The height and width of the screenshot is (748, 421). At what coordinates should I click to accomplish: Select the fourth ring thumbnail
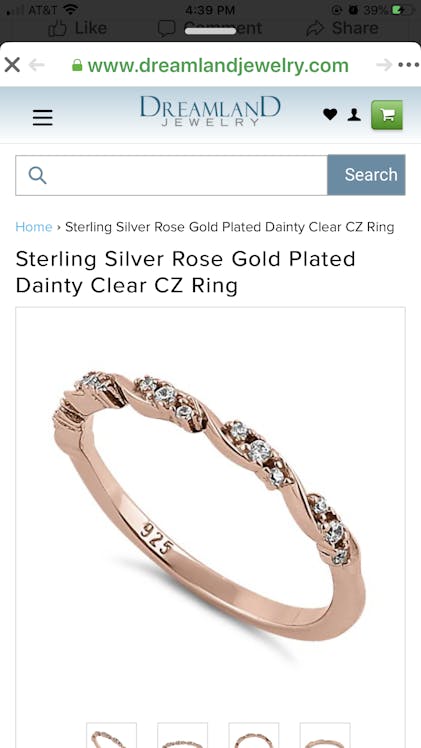(x=325, y=735)
